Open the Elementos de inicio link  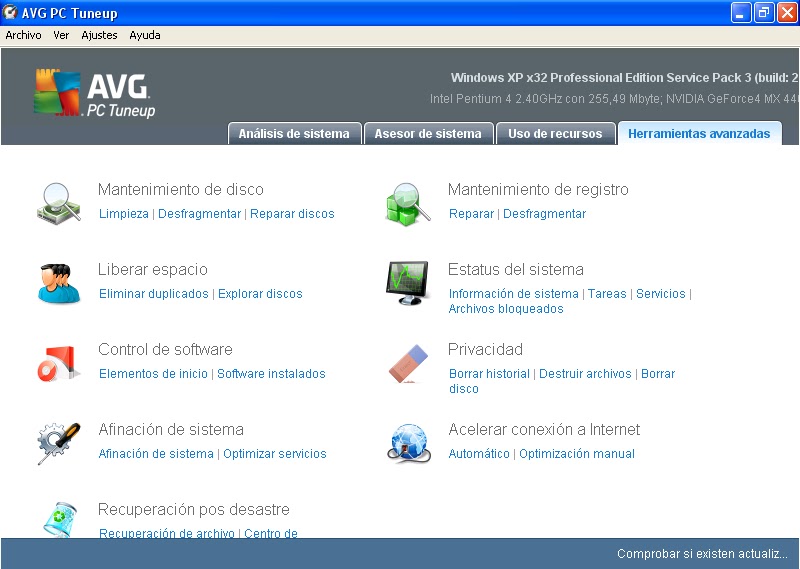tap(153, 374)
